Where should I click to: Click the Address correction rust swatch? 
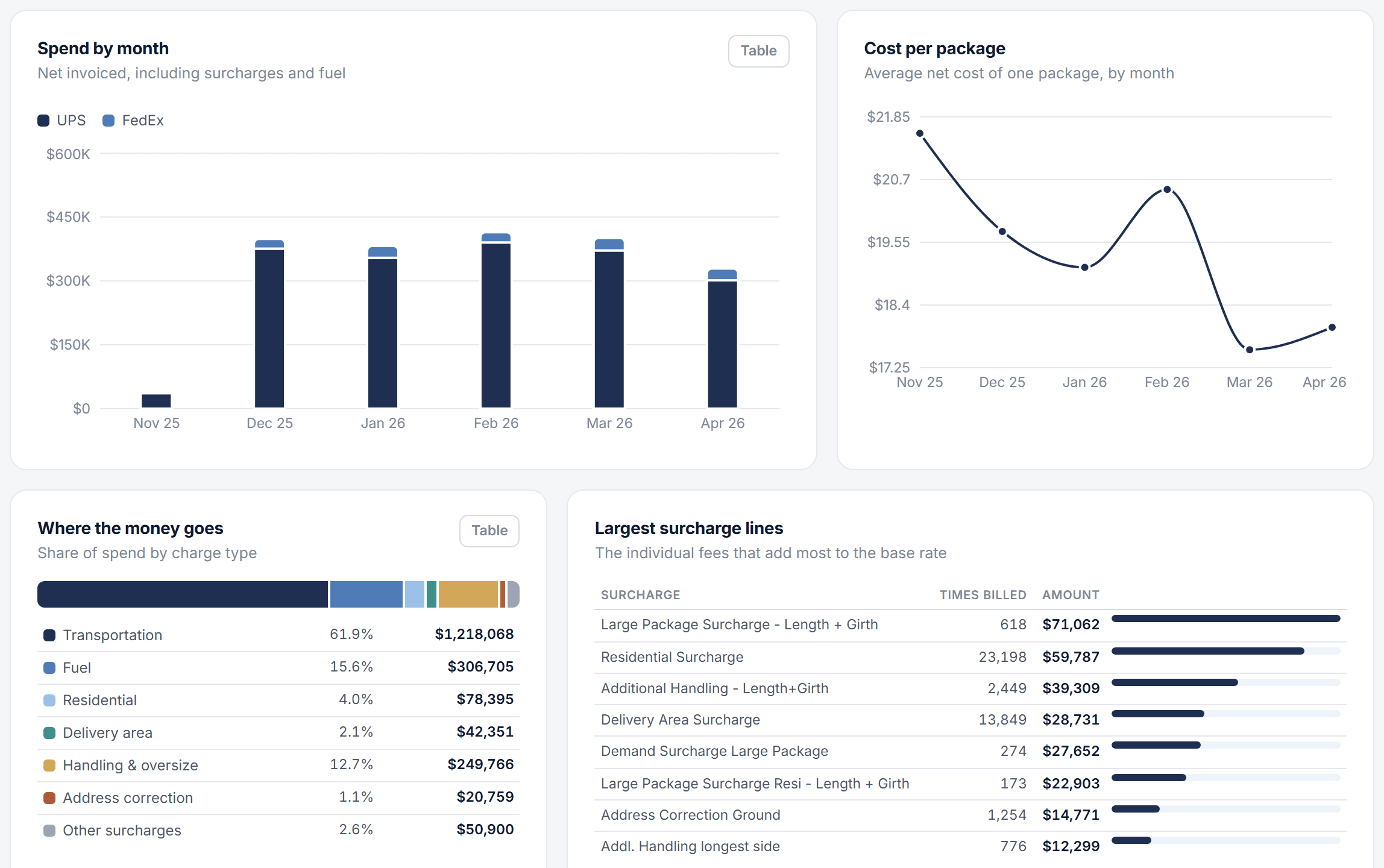(49, 798)
